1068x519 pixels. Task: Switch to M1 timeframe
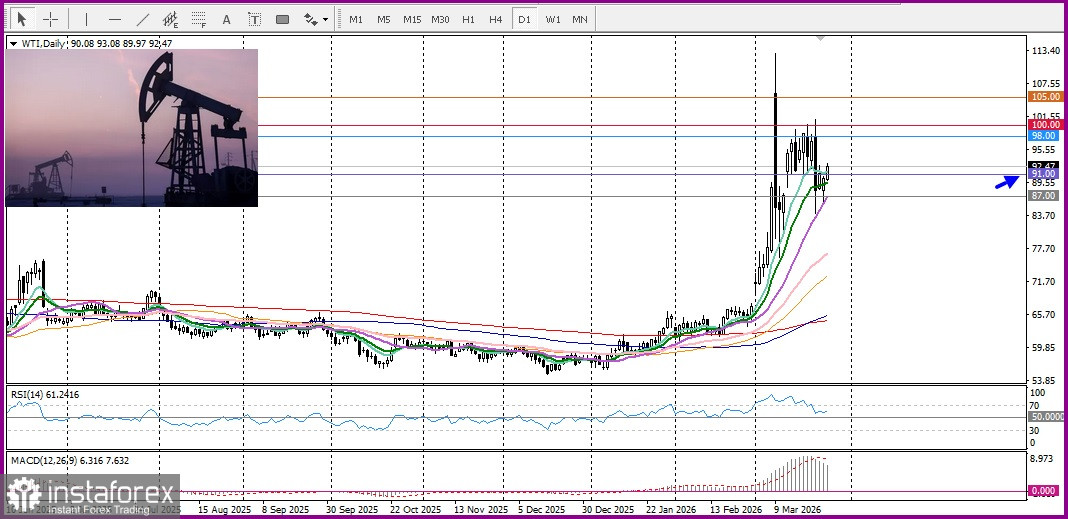(x=356, y=19)
